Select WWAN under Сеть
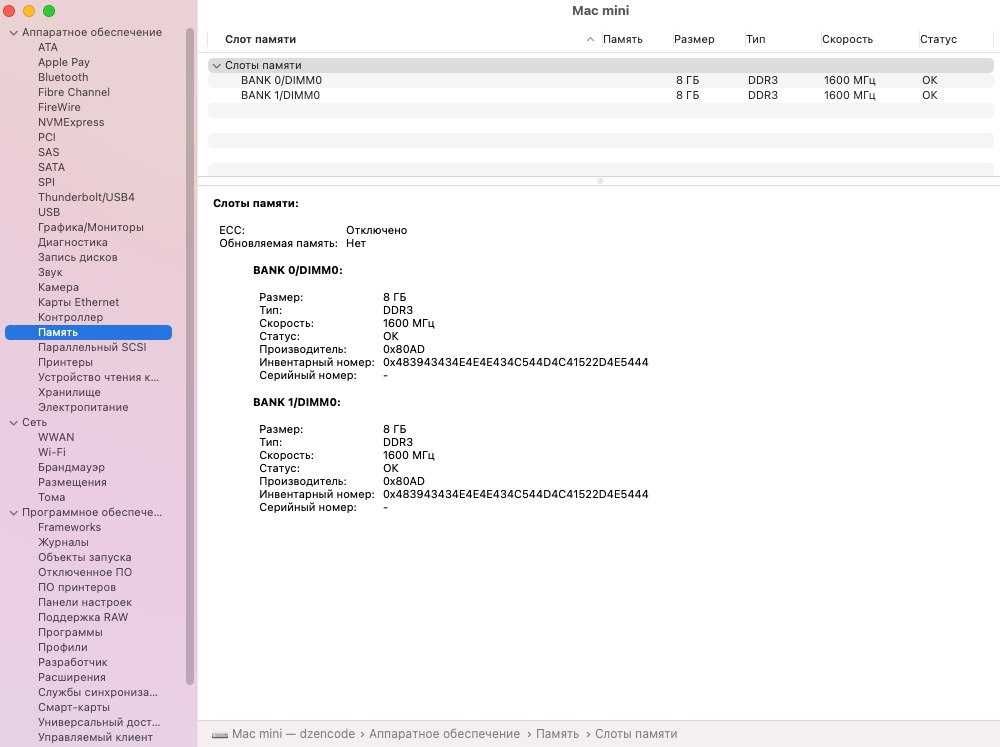Image resolution: width=1000 pixels, height=747 pixels. coord(56,438)
